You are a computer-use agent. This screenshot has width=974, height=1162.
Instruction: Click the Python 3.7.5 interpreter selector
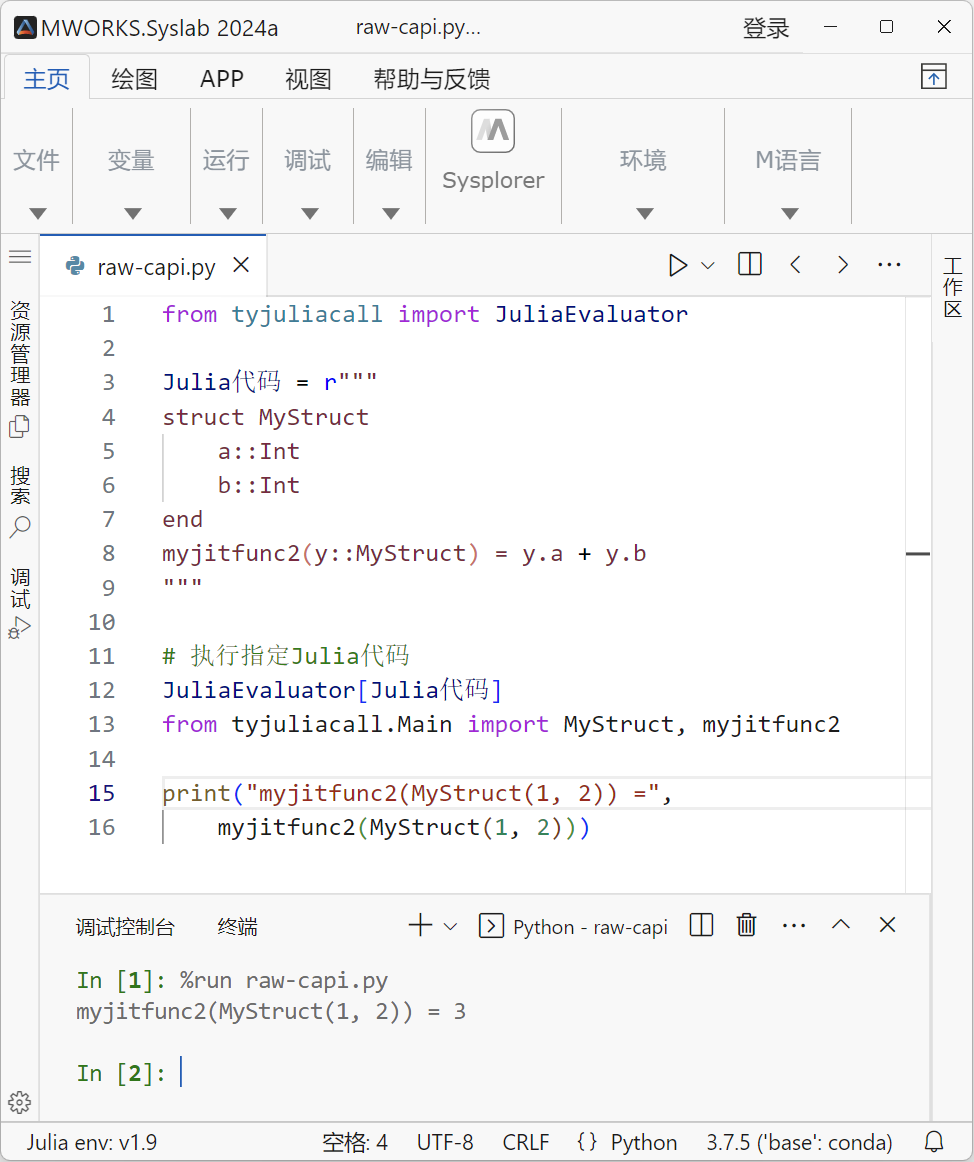798,1142
